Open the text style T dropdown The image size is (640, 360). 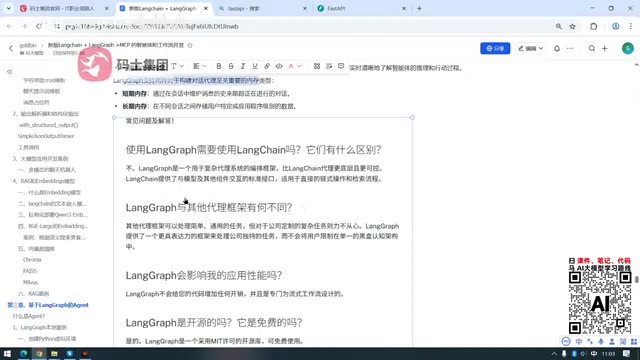pyautogui.click(x=177, y=66)
